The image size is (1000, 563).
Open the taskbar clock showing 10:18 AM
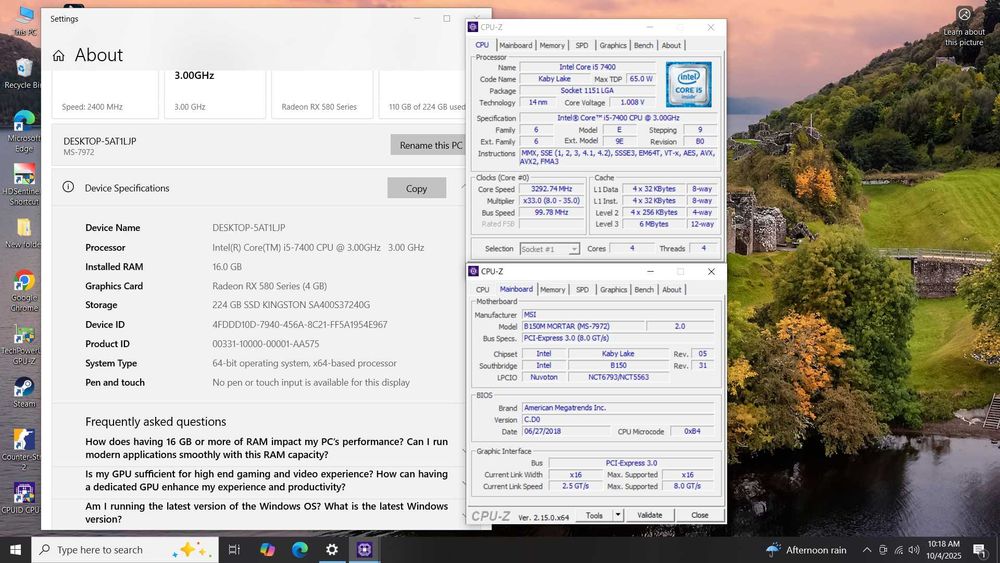click(944, 550)
